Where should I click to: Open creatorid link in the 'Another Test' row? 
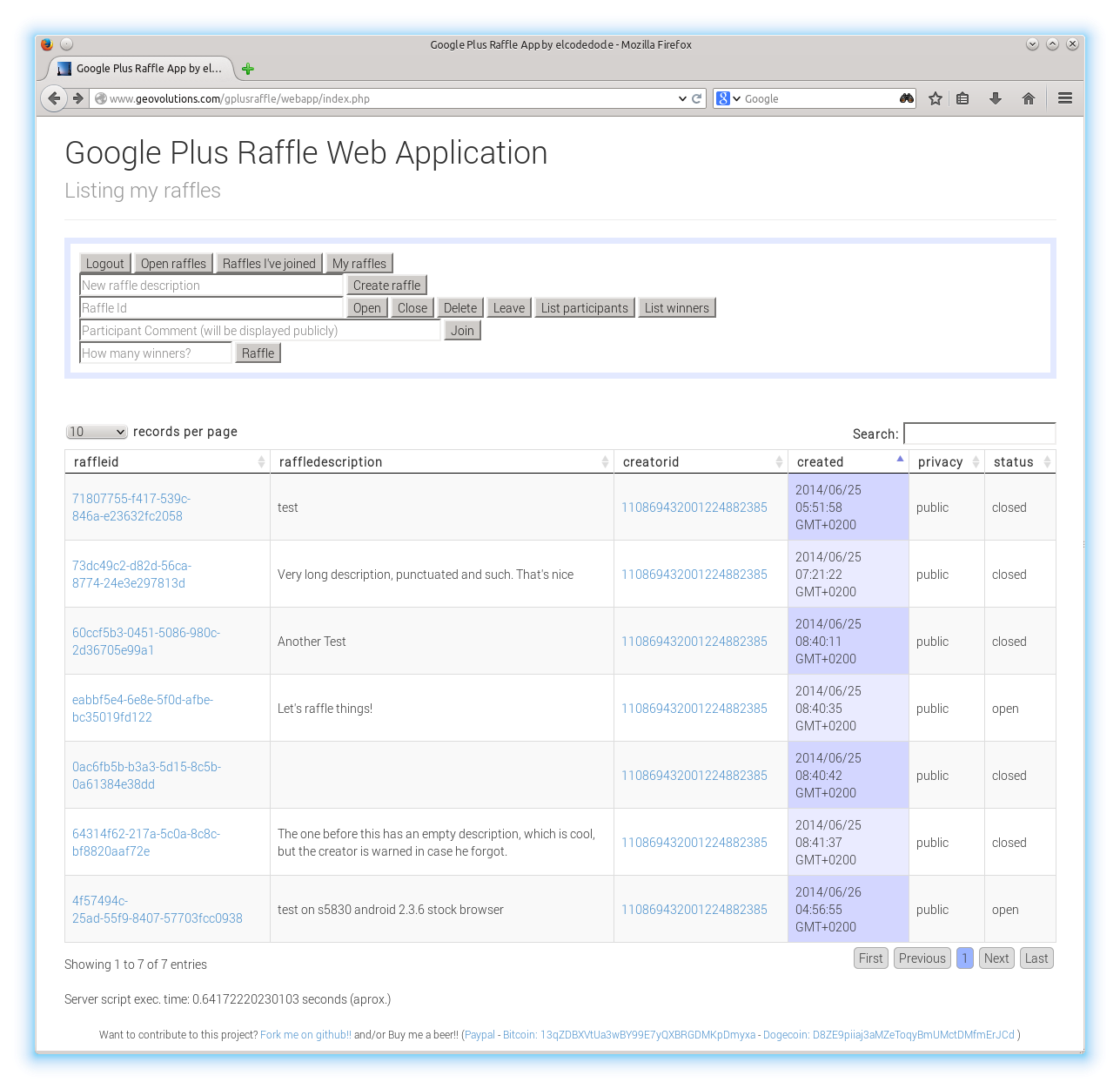694,641
